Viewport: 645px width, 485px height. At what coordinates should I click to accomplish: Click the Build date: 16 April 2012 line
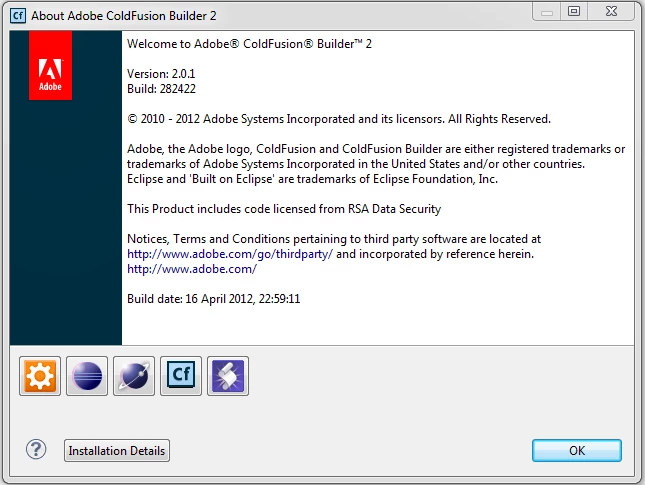213,299
